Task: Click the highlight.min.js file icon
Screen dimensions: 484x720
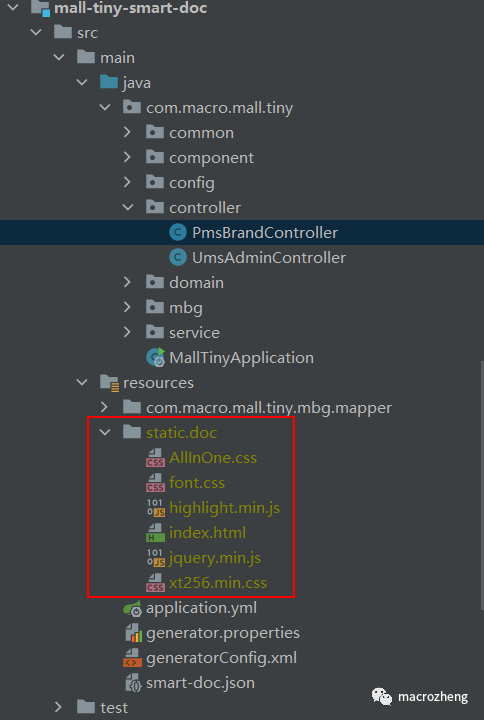Action: 156,508
